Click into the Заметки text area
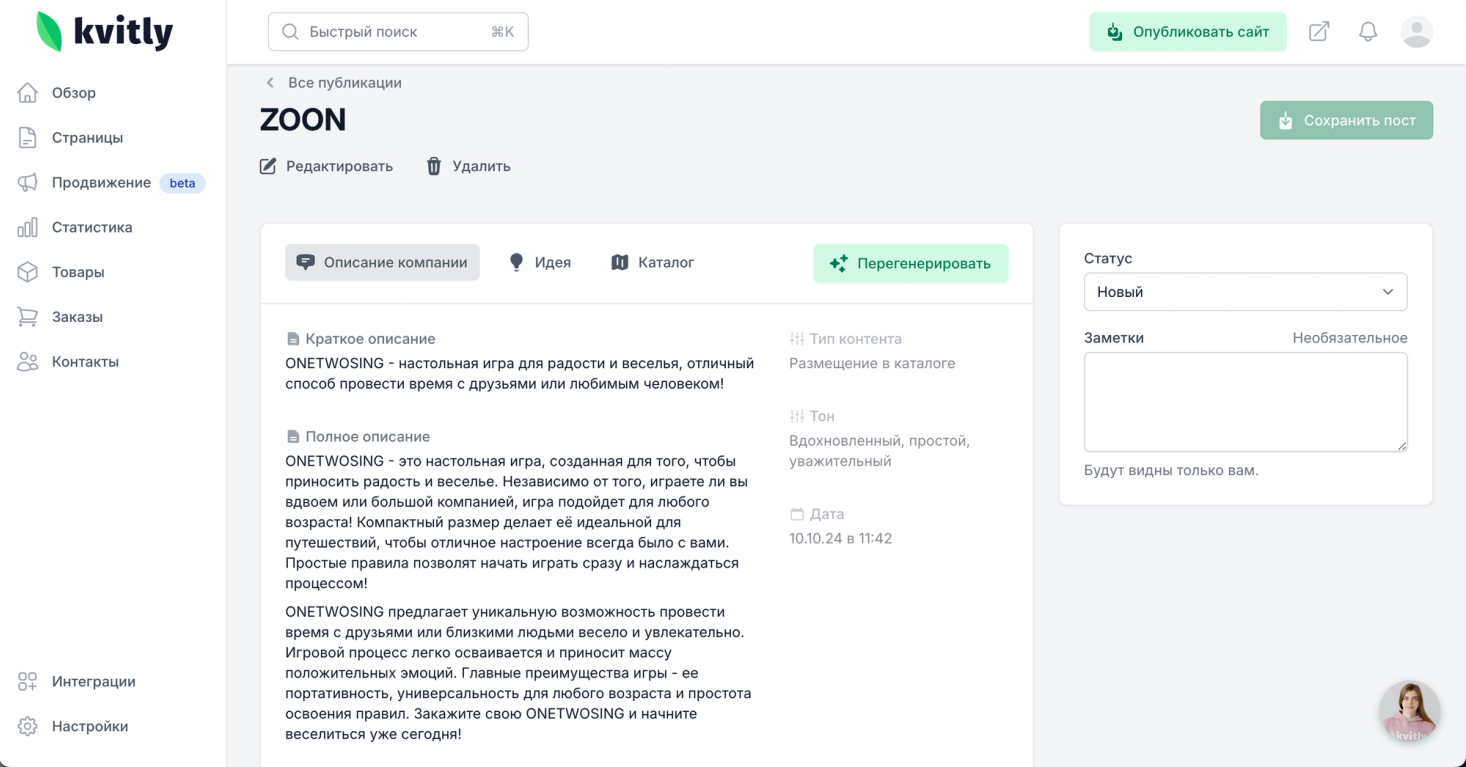This screenshot has width=1466, height=767. tap(1245, 402)
